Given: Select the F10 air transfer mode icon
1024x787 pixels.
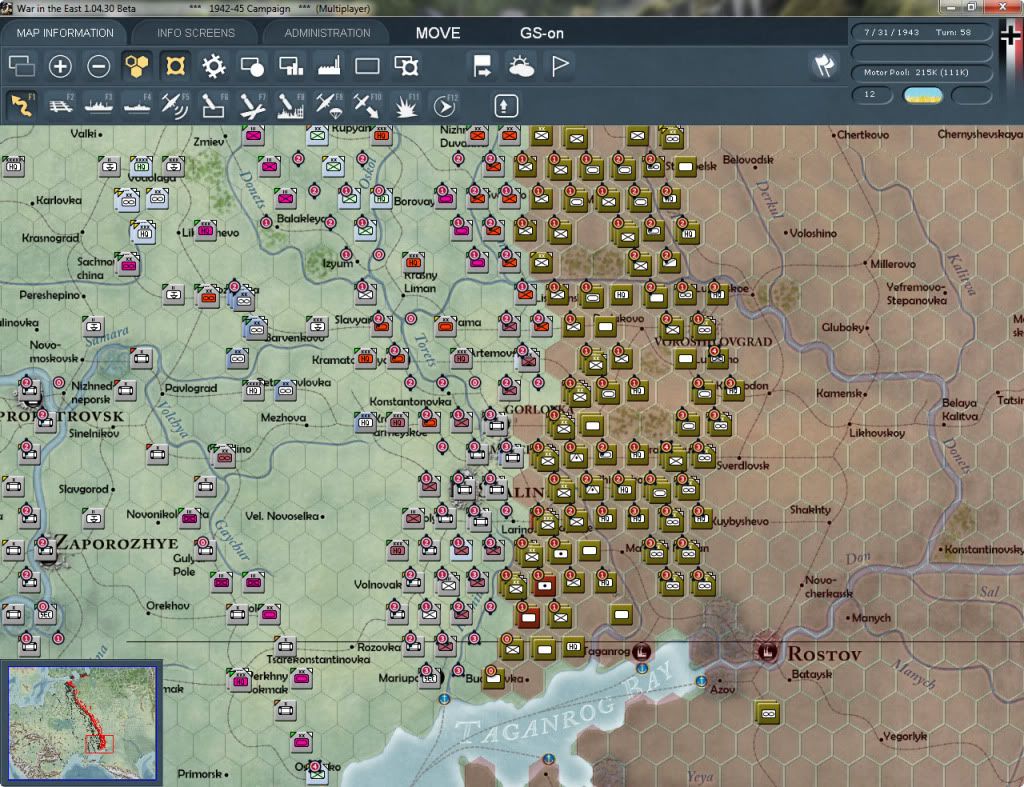Looking at the screenshot, I should pos(367,105).
